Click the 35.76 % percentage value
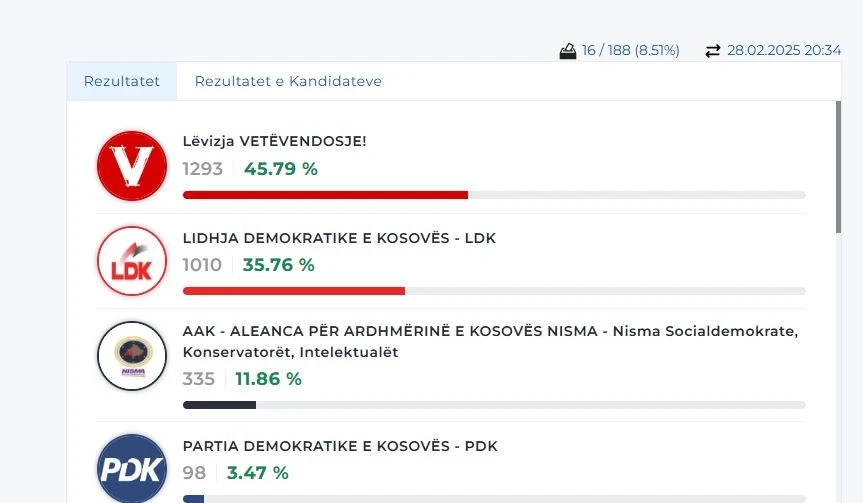The height and width of the screenshot is (503, 863). 278,265
